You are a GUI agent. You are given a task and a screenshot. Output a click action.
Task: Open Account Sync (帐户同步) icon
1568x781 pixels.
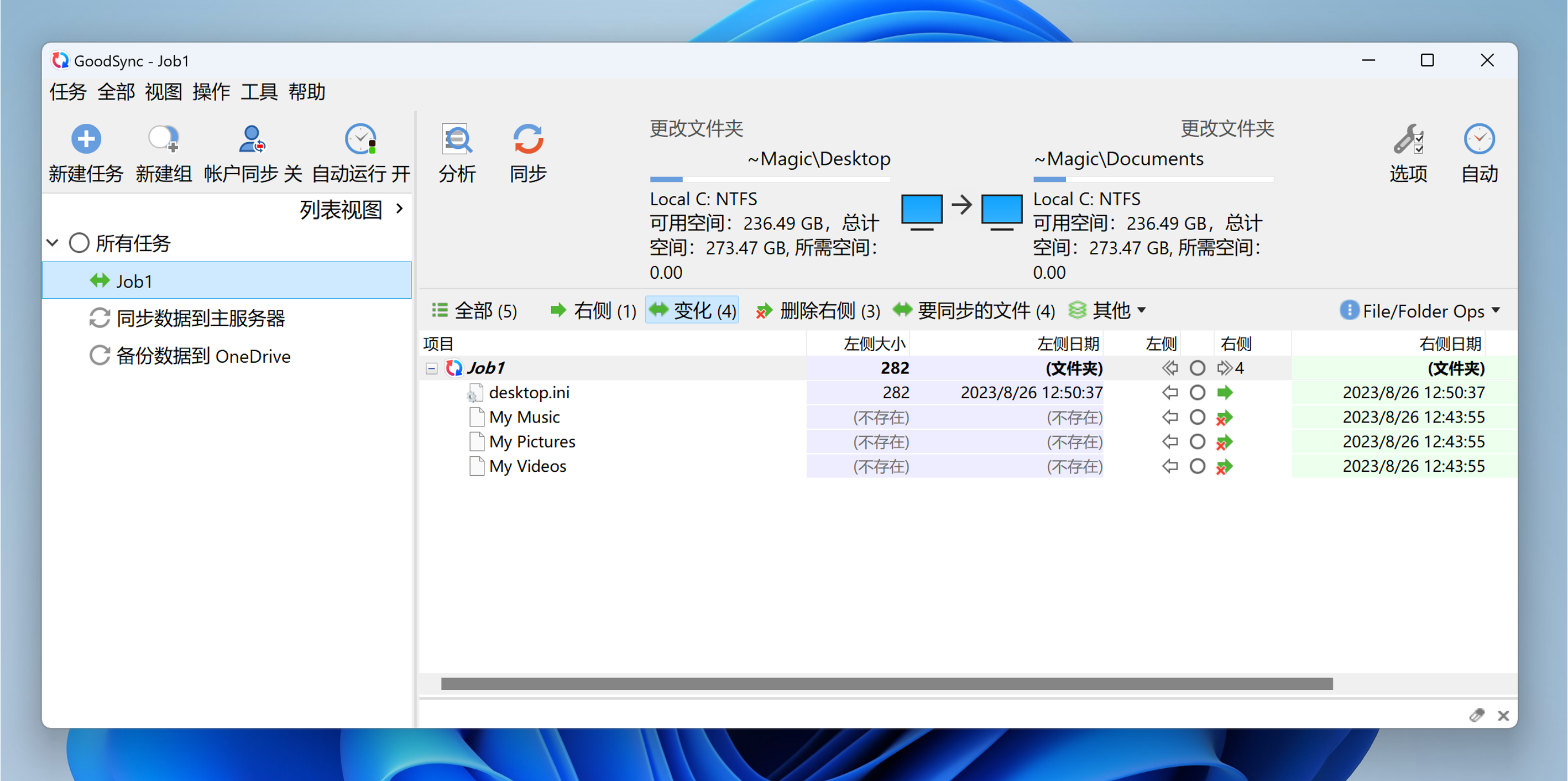click(252, 139)
